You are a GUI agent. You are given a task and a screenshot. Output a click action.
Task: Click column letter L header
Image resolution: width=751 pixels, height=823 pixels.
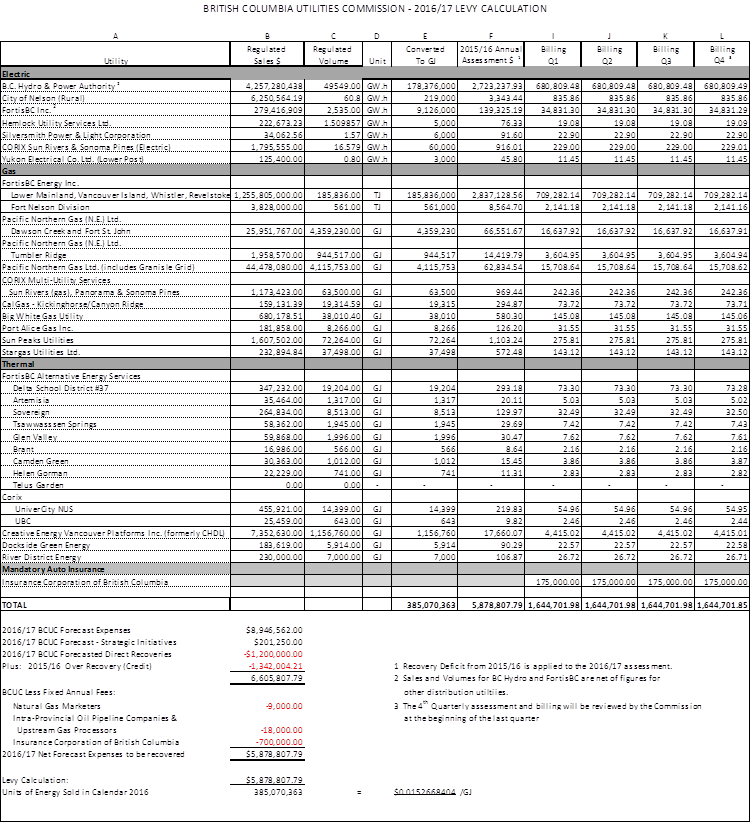[722, 36]
